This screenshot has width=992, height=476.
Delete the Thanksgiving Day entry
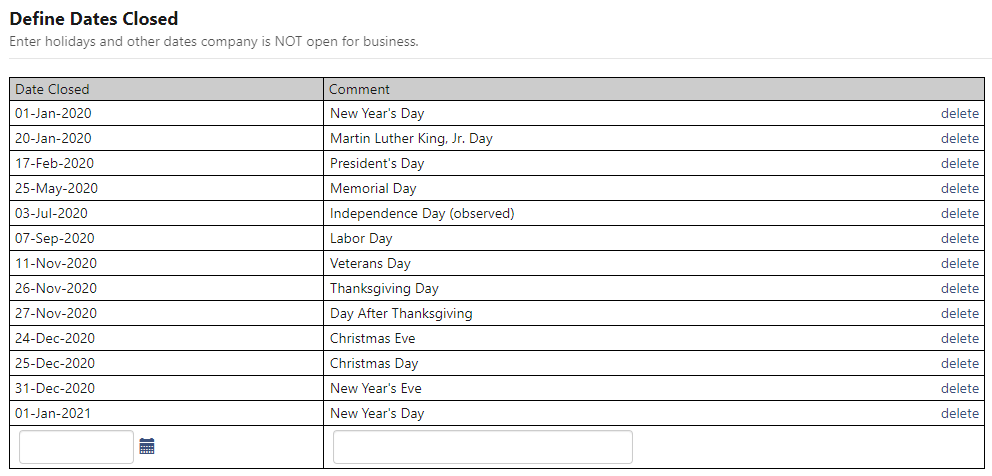coord(959,288)
